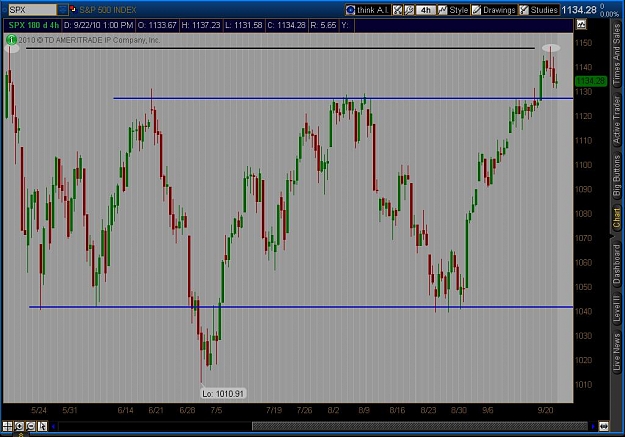Open the 4h timeframe selector
625x437 pixels.
(x=425, y=10)
